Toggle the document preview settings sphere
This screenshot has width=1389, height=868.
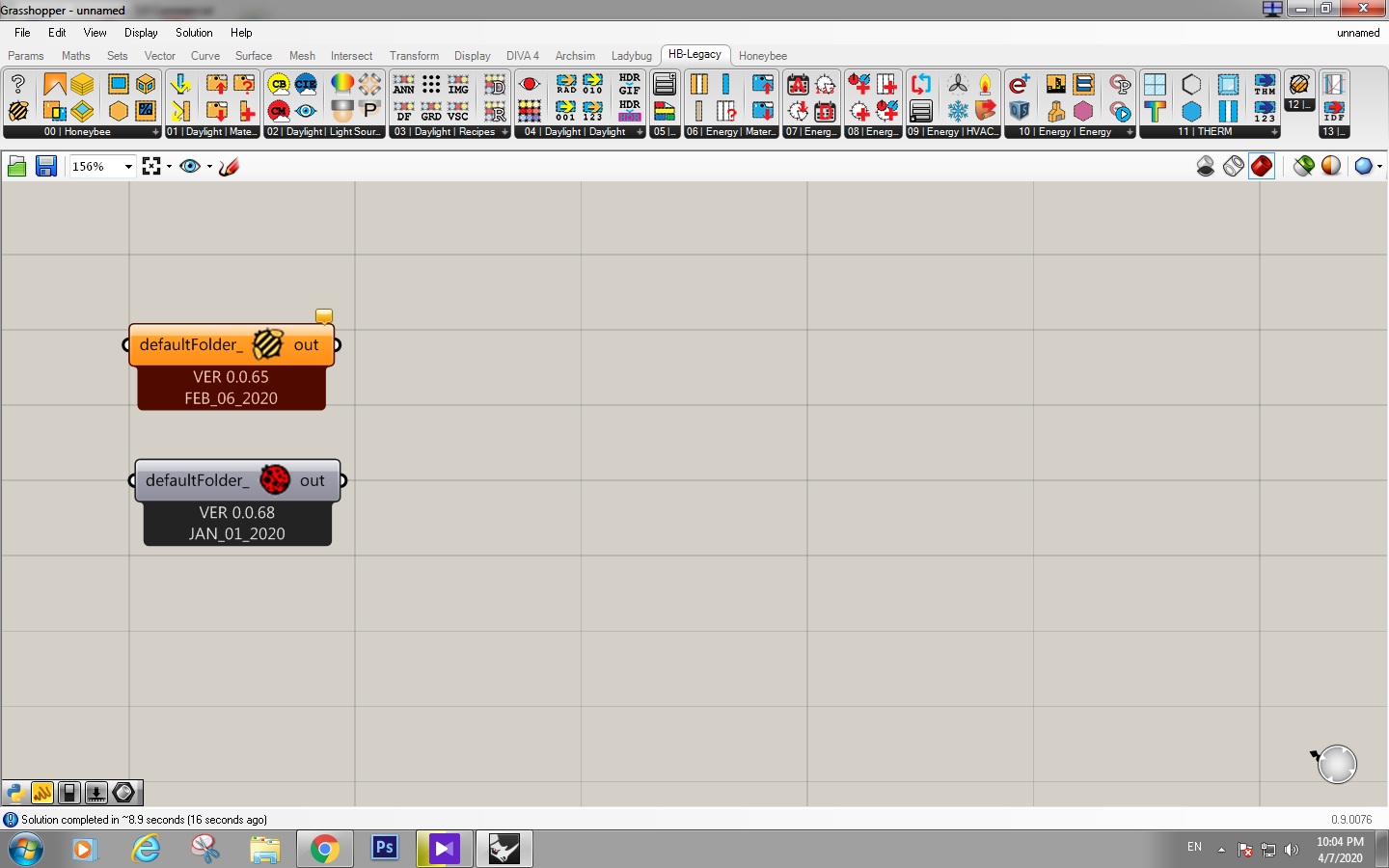pos(1331,166)
